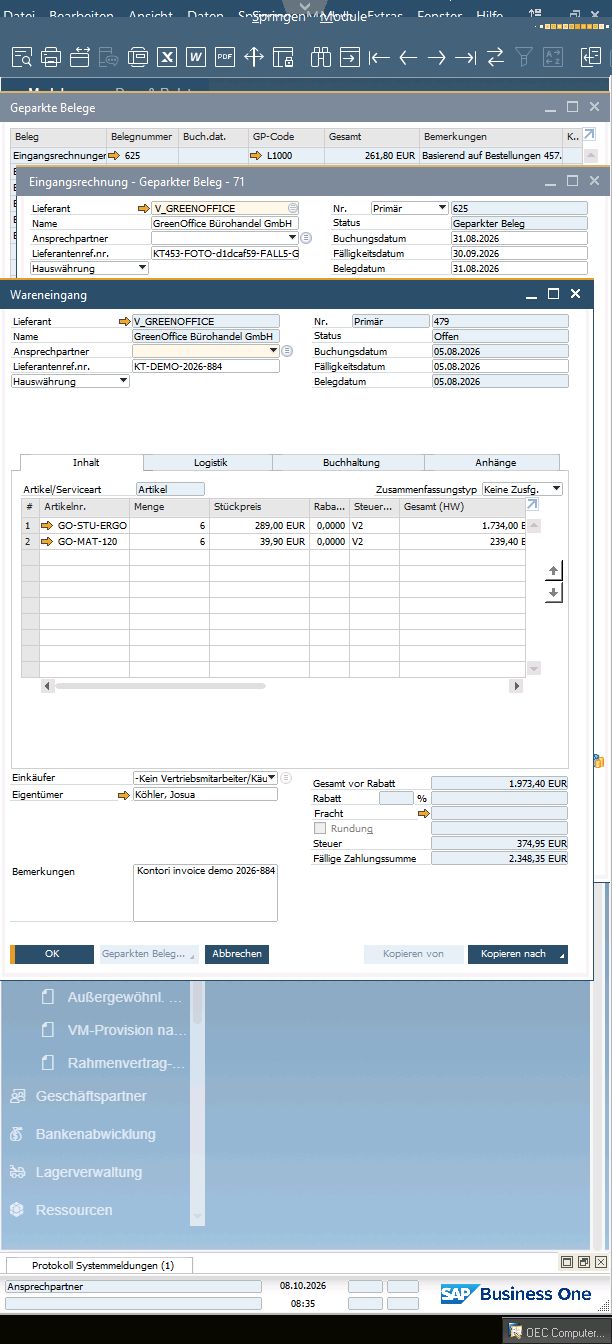Screen dimensions: 612x1344
Task: Open Eigentümer link arrow for Köhler, Josua
Action: point(124,795)
